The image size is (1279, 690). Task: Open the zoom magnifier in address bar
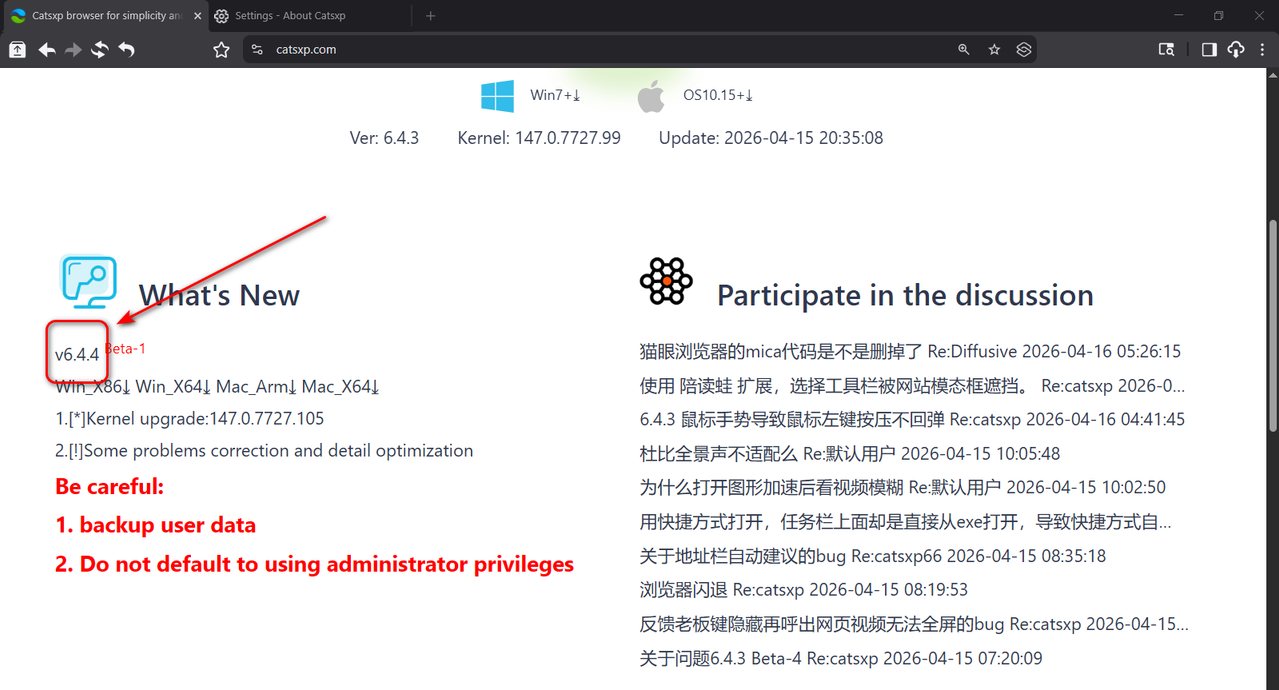point(964,49)
